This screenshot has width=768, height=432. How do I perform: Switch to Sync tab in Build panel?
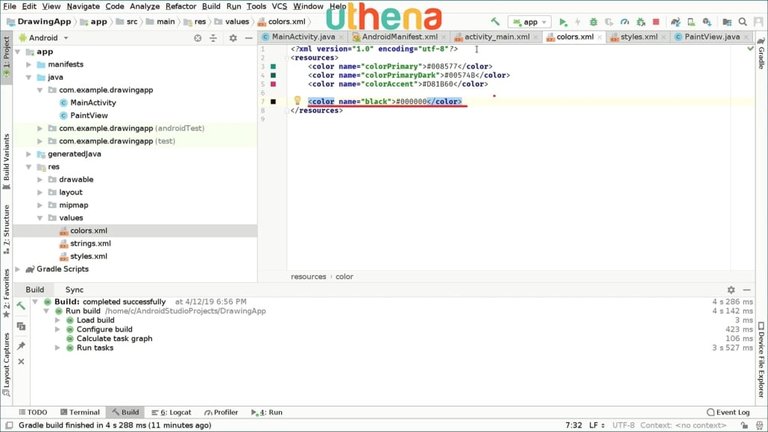coord(74,289)
